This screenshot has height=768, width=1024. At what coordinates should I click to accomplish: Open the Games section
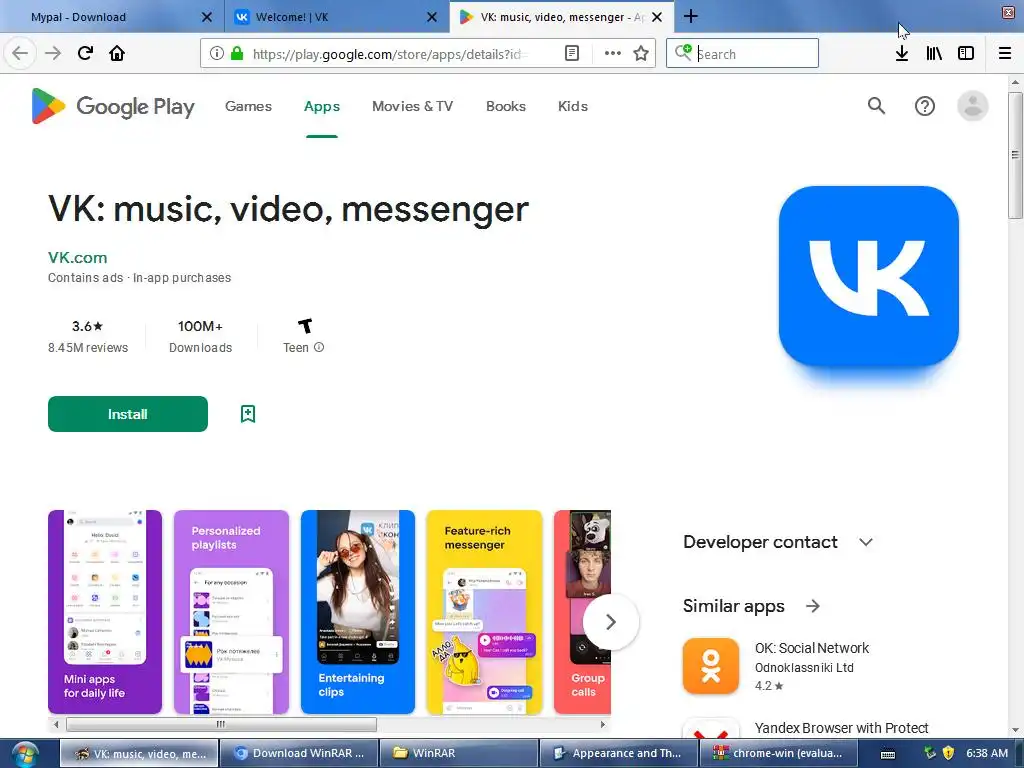248,106
